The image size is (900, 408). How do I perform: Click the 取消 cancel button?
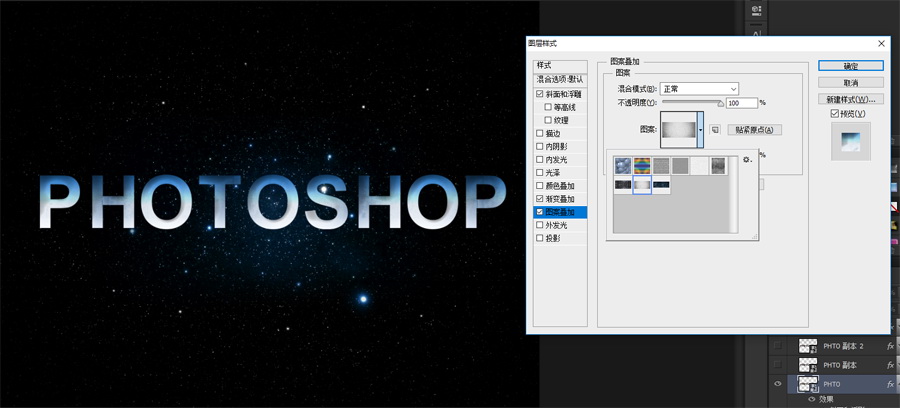point(851,83)
